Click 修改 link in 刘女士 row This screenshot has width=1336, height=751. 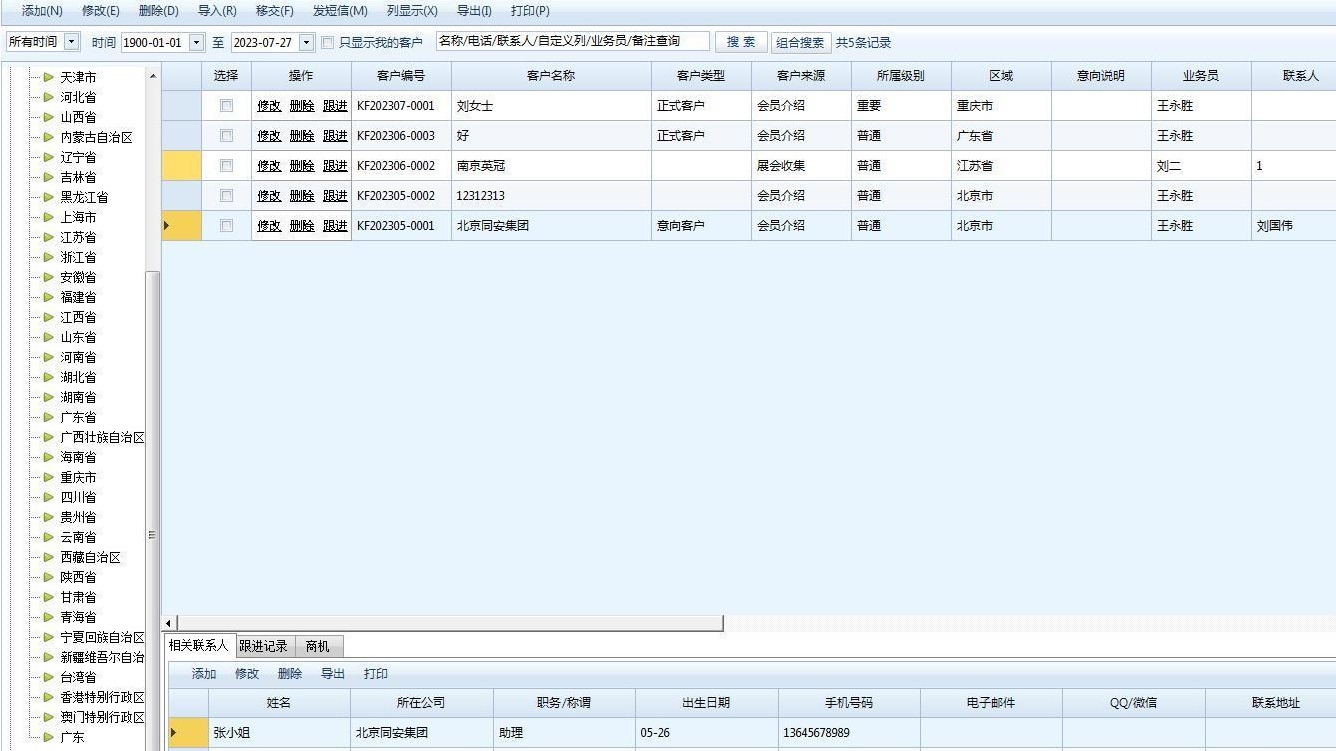click(269, 106)
